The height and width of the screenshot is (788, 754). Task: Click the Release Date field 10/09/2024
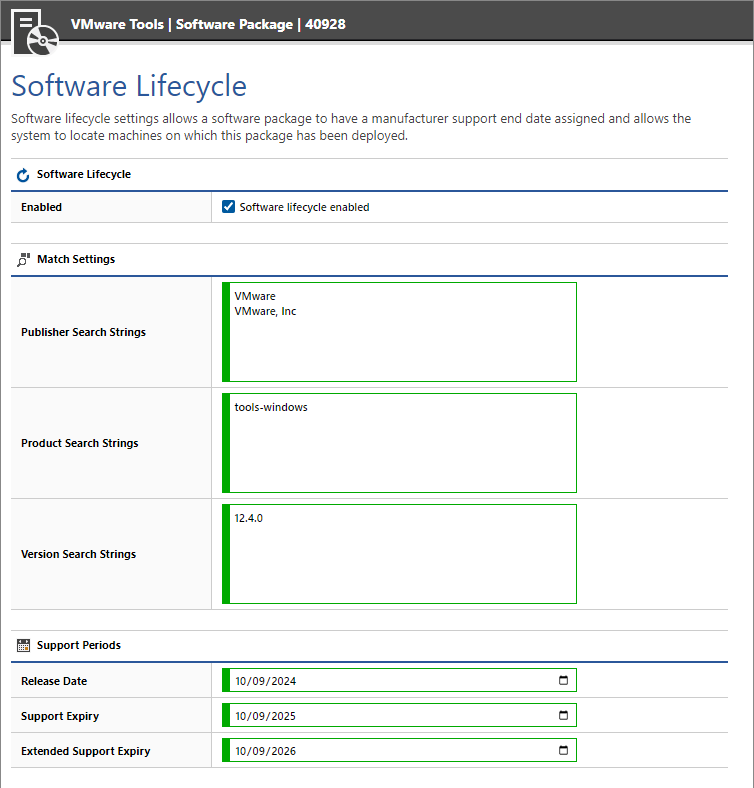pyautogui.click(x=399, y=680)
